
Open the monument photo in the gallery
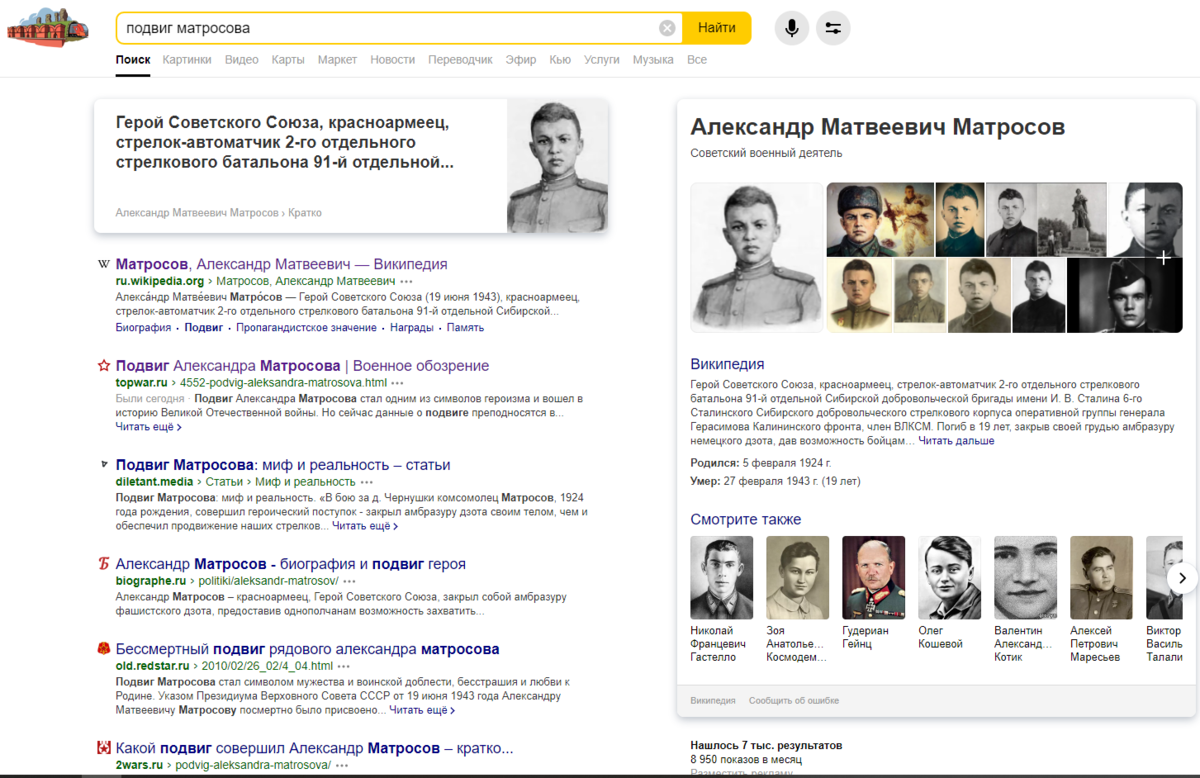point(1071,219)
